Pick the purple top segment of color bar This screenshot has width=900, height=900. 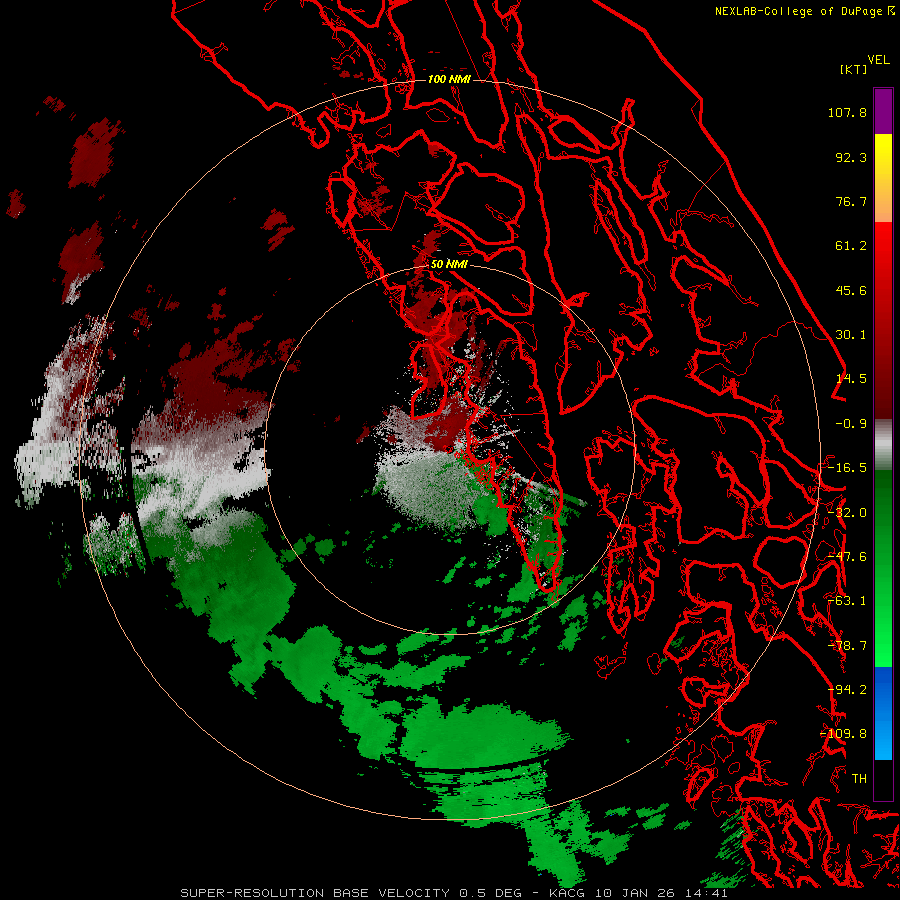click(883, 111)
